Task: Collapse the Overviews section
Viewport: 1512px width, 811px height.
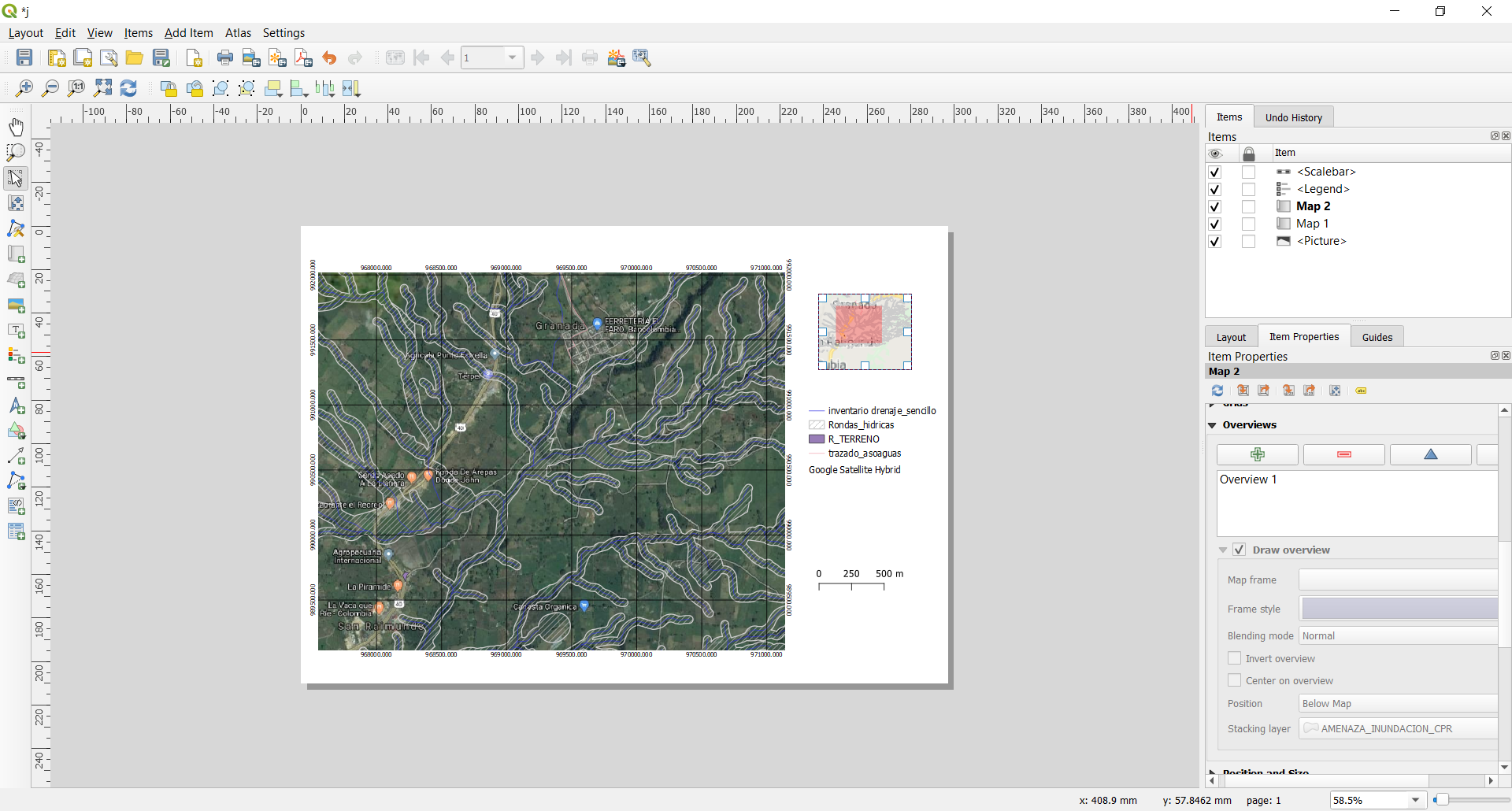Action: coord(1213,425)
